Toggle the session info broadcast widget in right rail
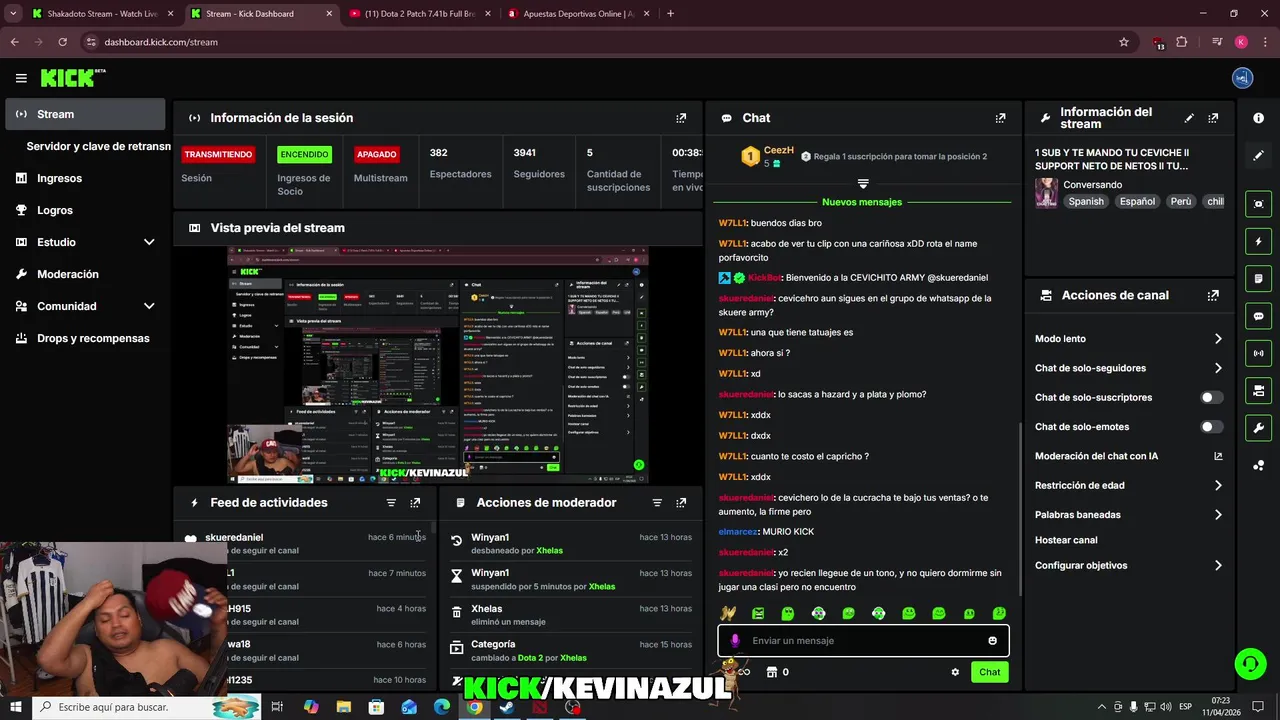Image resolution: width=1280 pixels, height=720 pixels. (x=1258, y=353)
